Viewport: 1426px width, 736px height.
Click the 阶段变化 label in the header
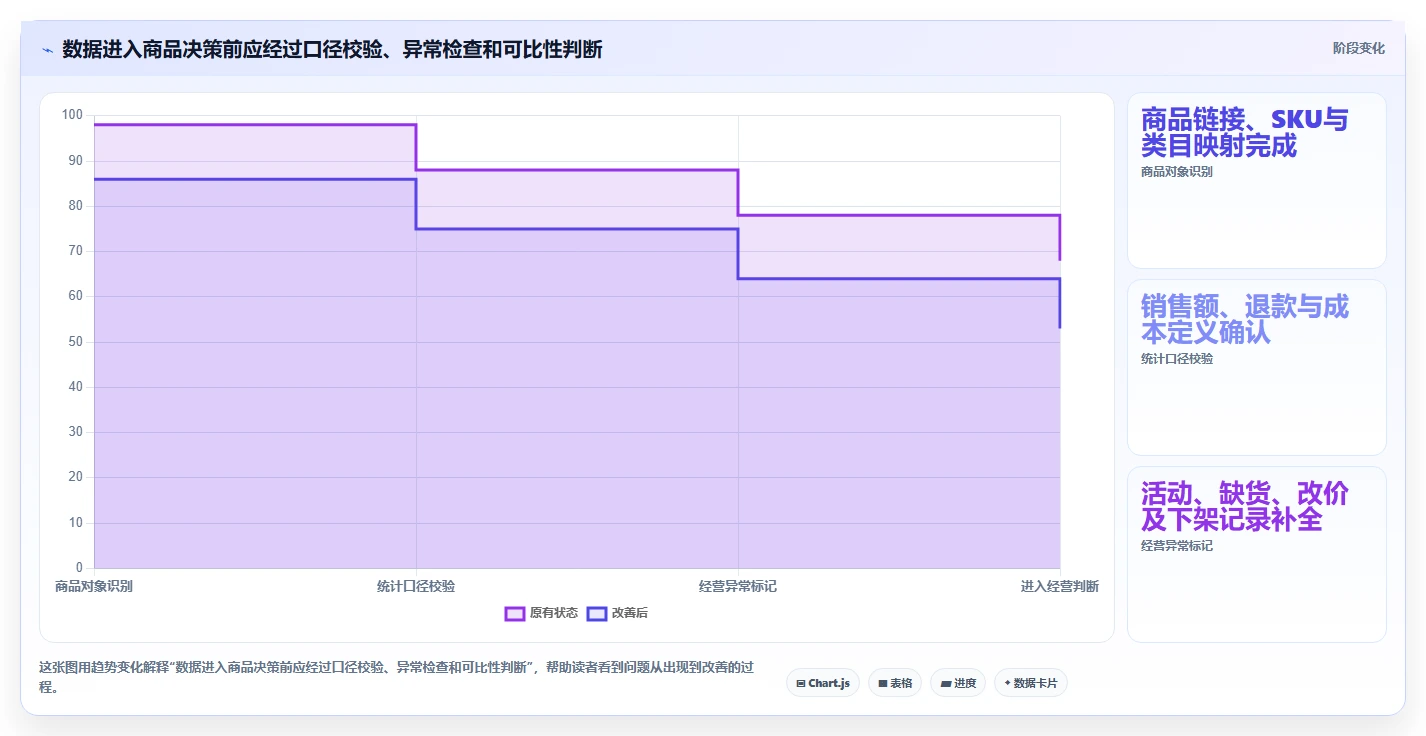click(x=1358, y=48)
